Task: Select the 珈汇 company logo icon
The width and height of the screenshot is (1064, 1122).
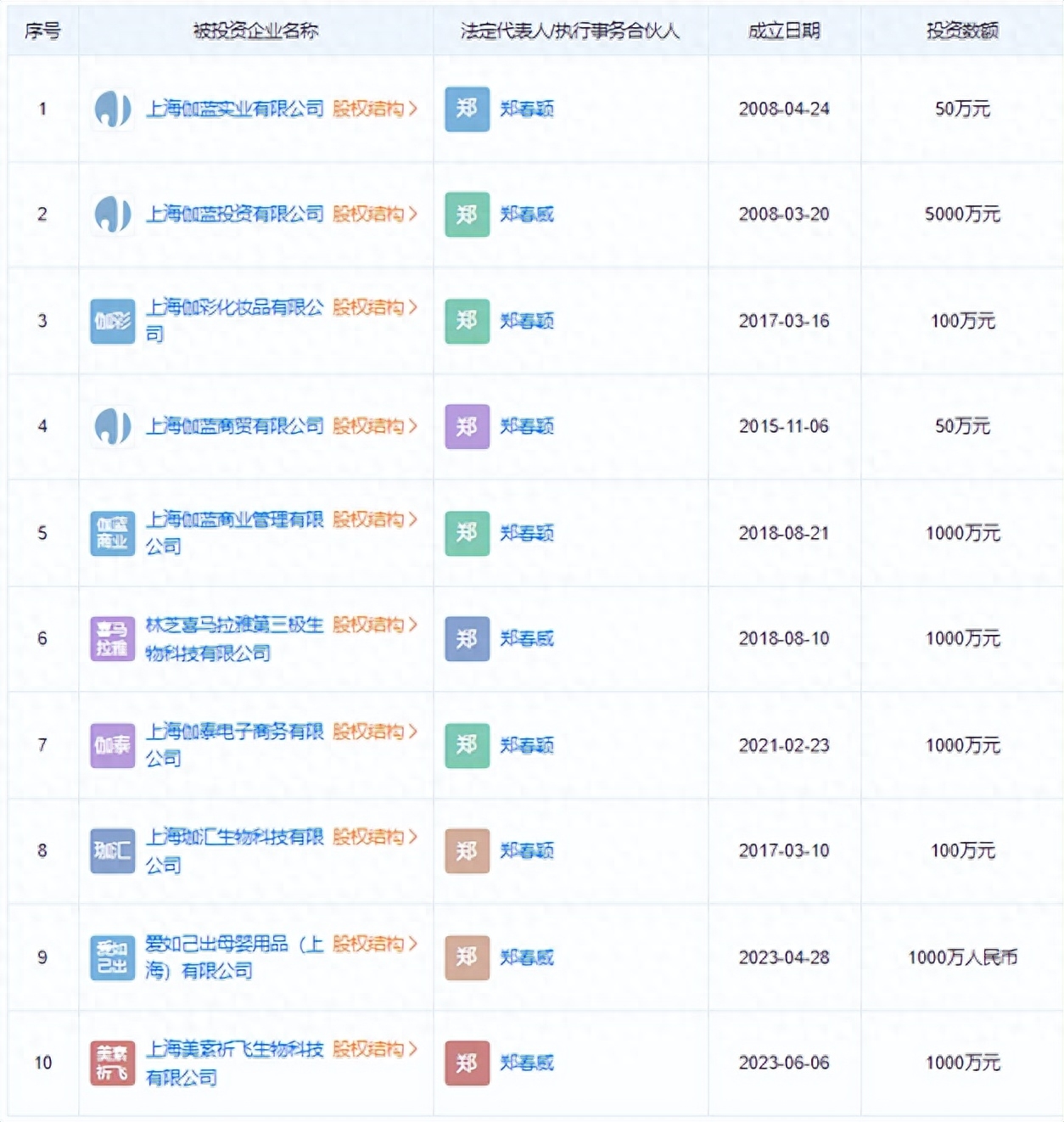Action: [112, 850]
